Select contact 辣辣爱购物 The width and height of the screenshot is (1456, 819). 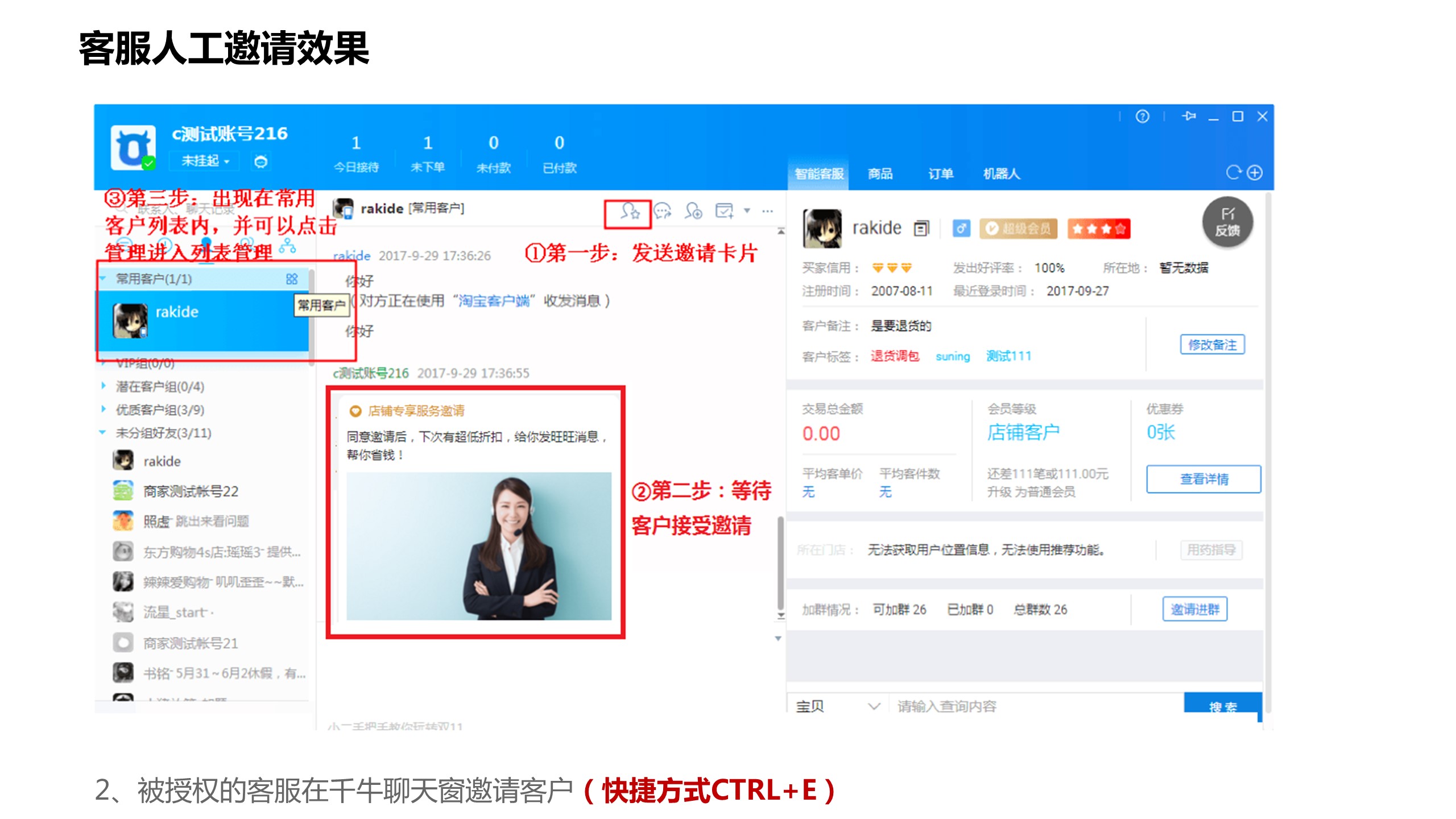[x=202, y=582]
